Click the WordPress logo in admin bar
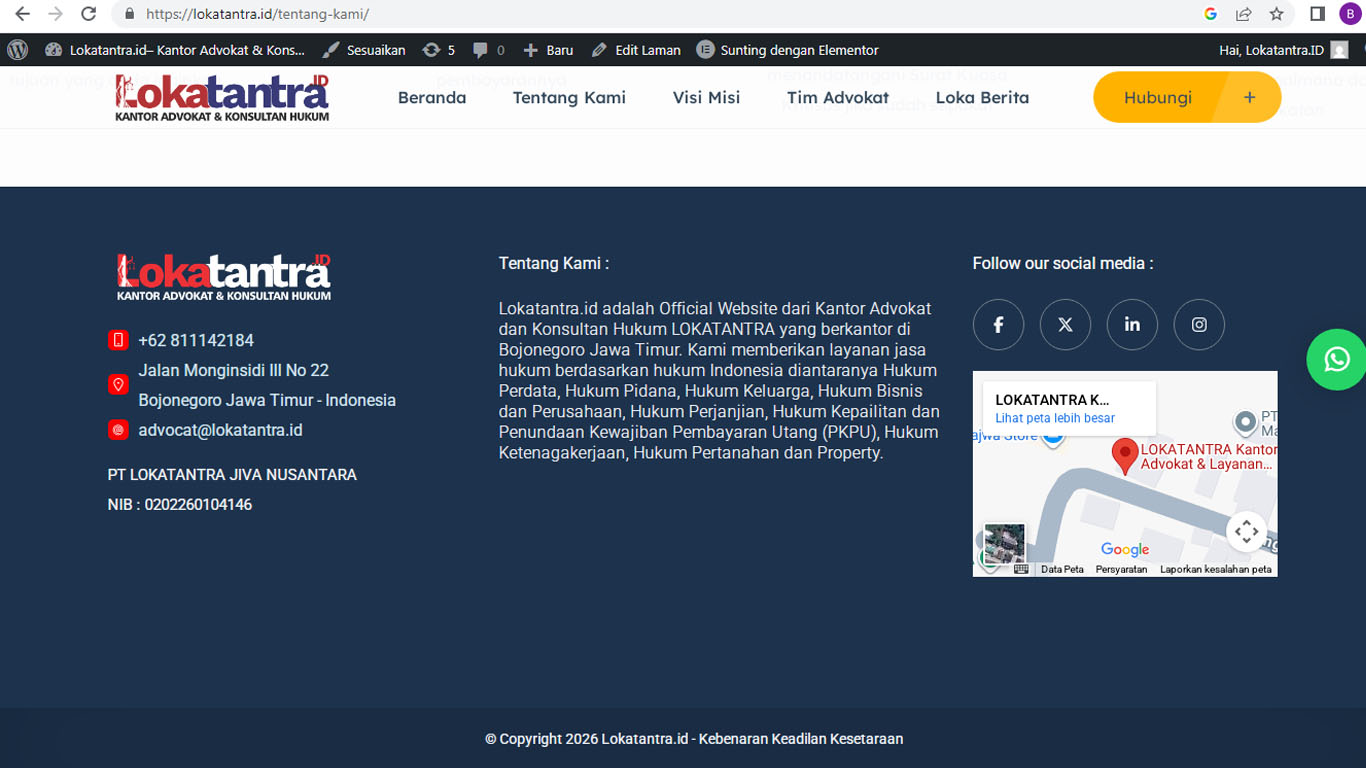The image size is (1366, 768). pyautogui.click(x=17, y=50)
